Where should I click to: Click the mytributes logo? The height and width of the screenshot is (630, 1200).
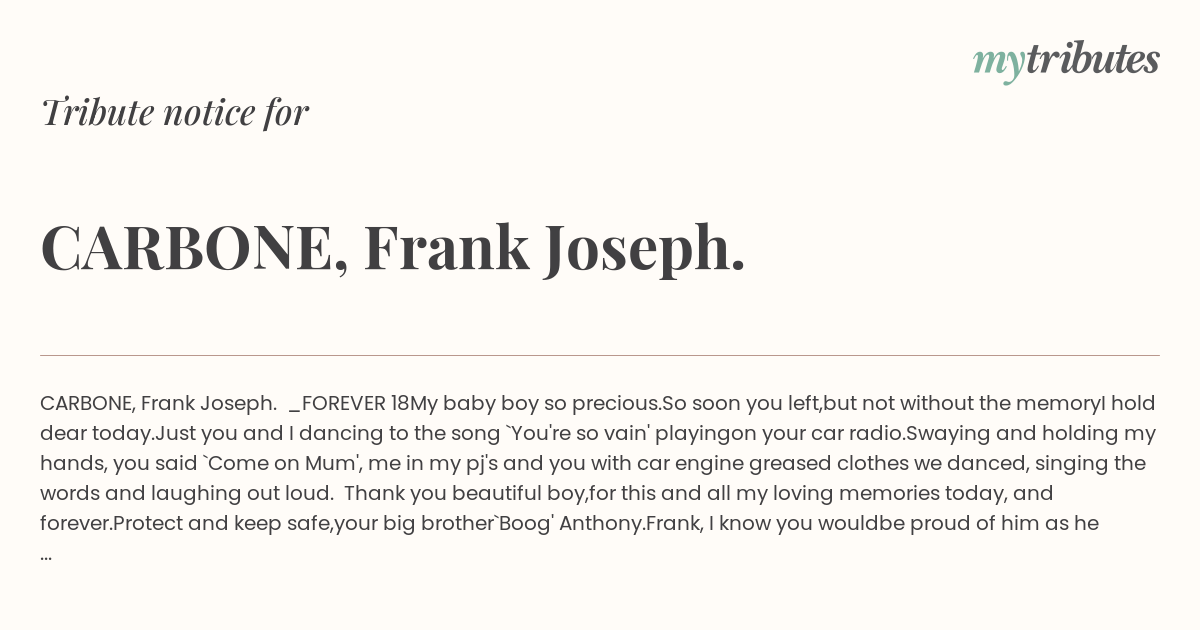(1066, 61)
